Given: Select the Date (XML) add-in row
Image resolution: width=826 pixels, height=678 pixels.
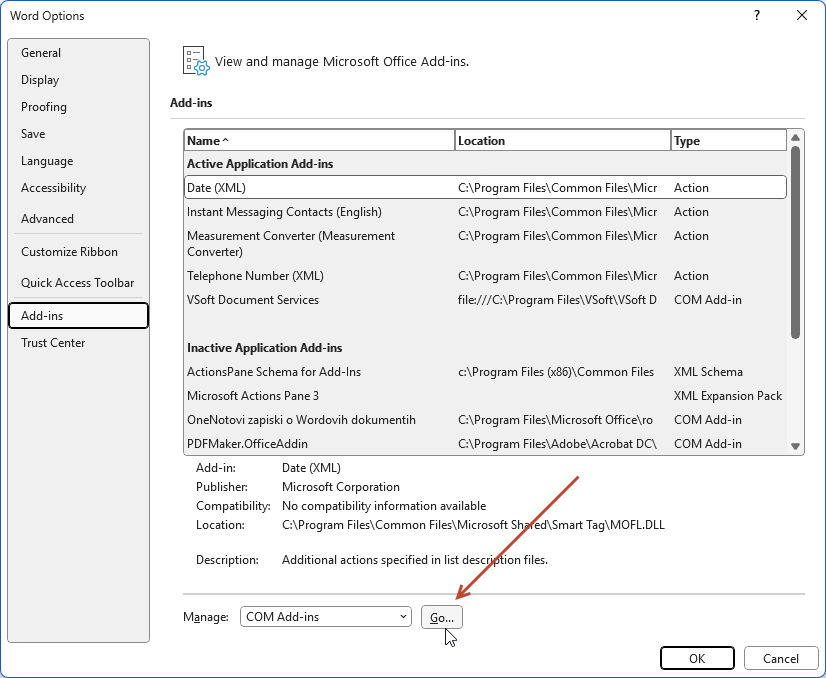Looking at the screenshot, I should (x=485, y=188).
